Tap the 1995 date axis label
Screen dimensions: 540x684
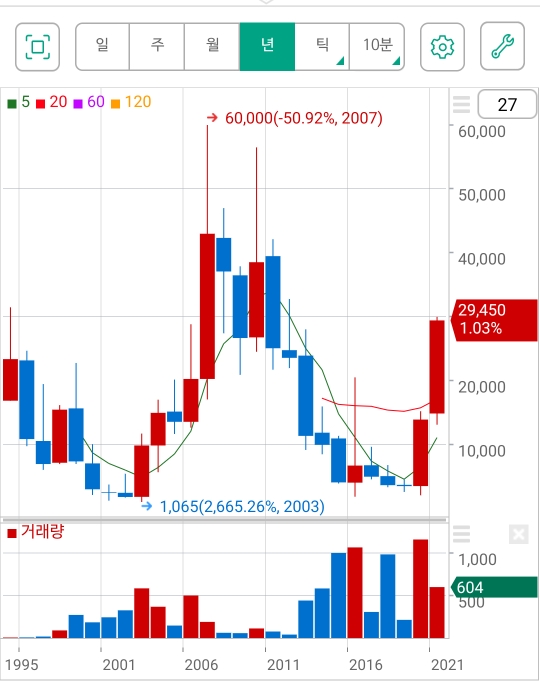point(22,665)
